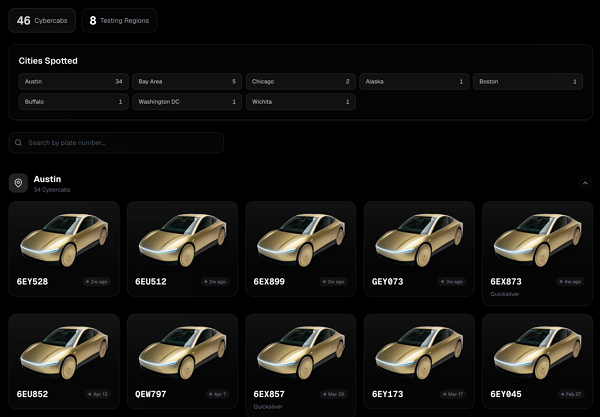The height and width of the screenshot is (417, 600).
Task: Filter by Alaska city chip
Action: coord(414,81)
